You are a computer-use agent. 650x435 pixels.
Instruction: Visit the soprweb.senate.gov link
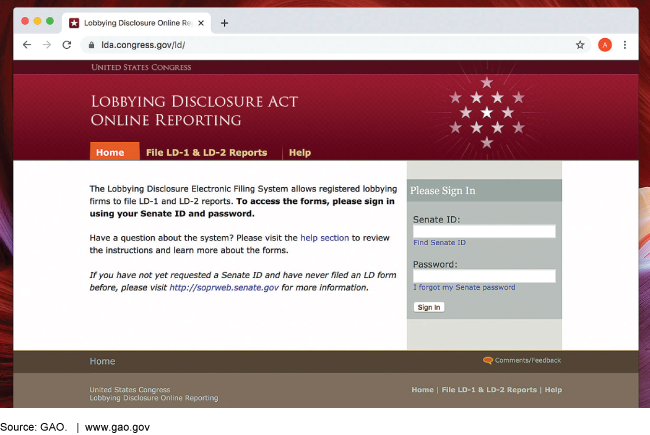tap(223, 287)
